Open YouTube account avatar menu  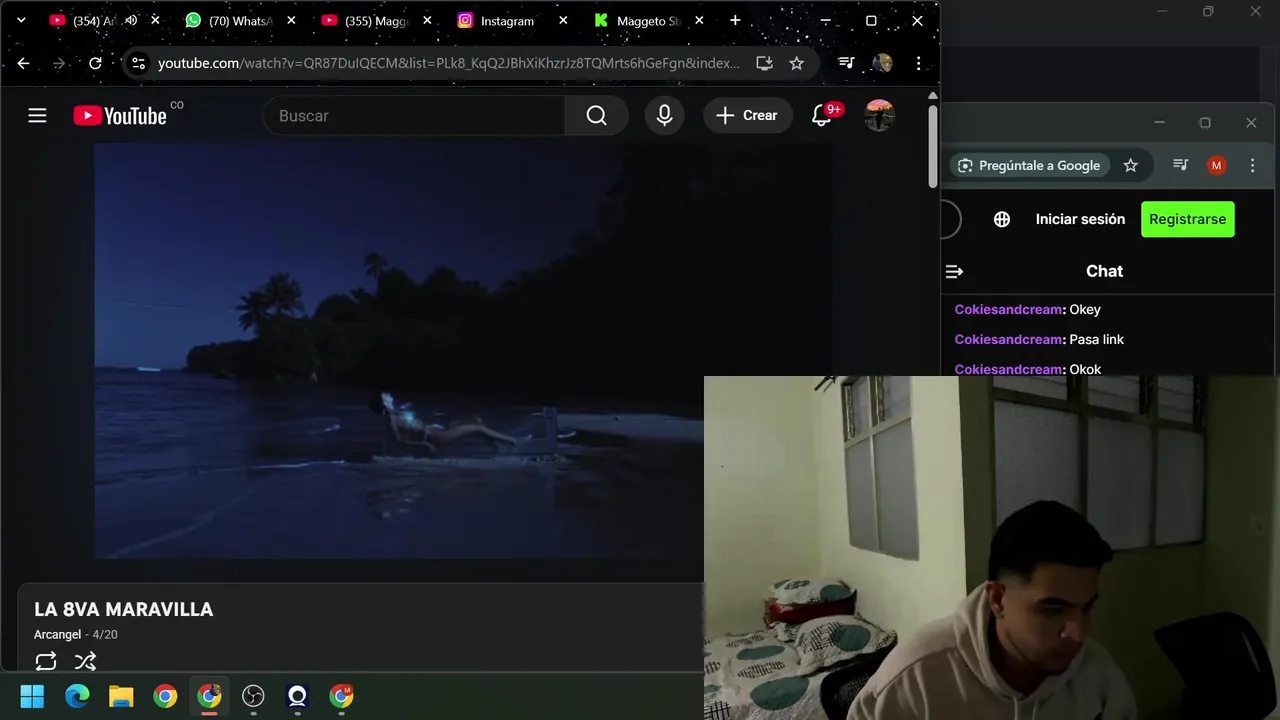[x=879, y=116]
